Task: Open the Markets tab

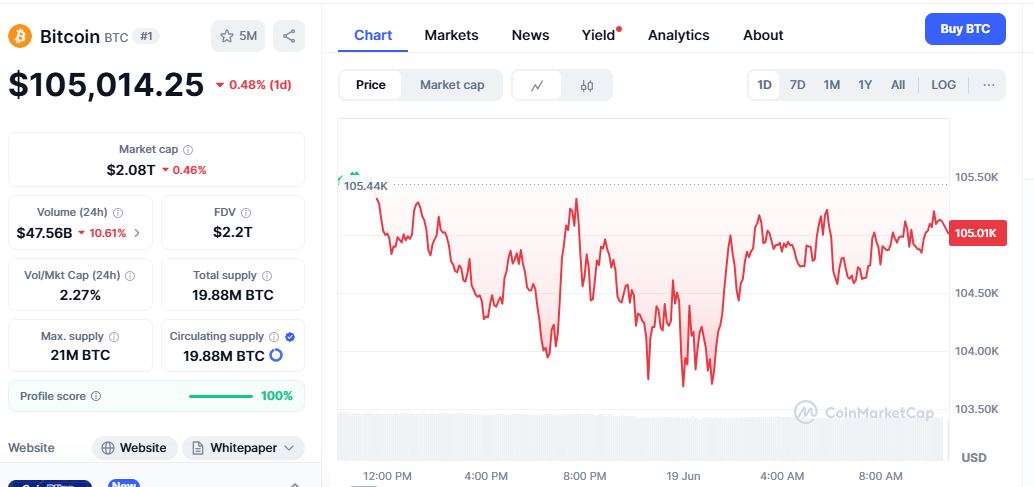Action: tap(451, 35)
